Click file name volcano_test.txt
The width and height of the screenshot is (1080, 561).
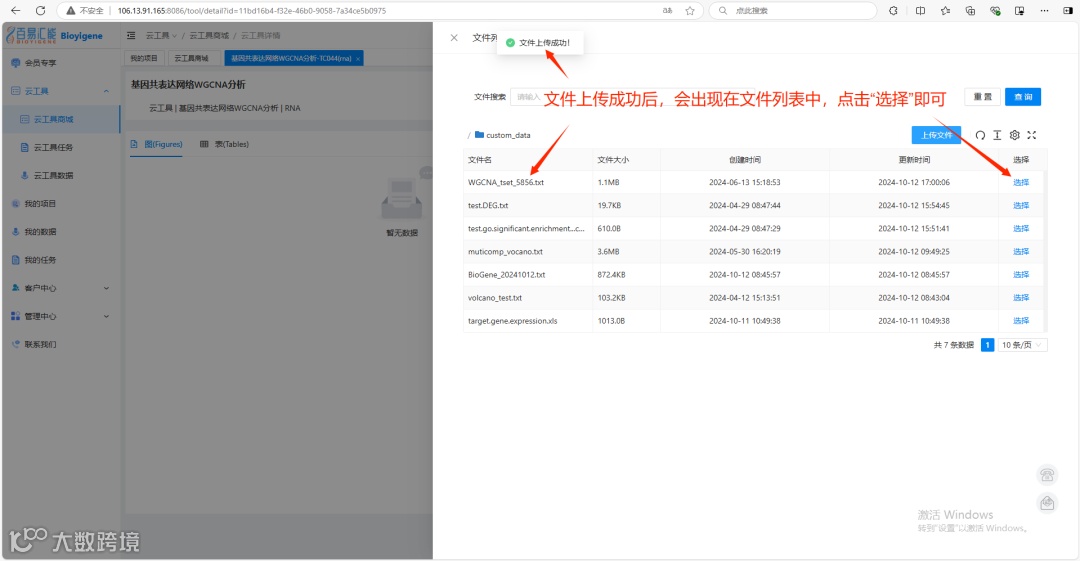(x=495, y=298)
